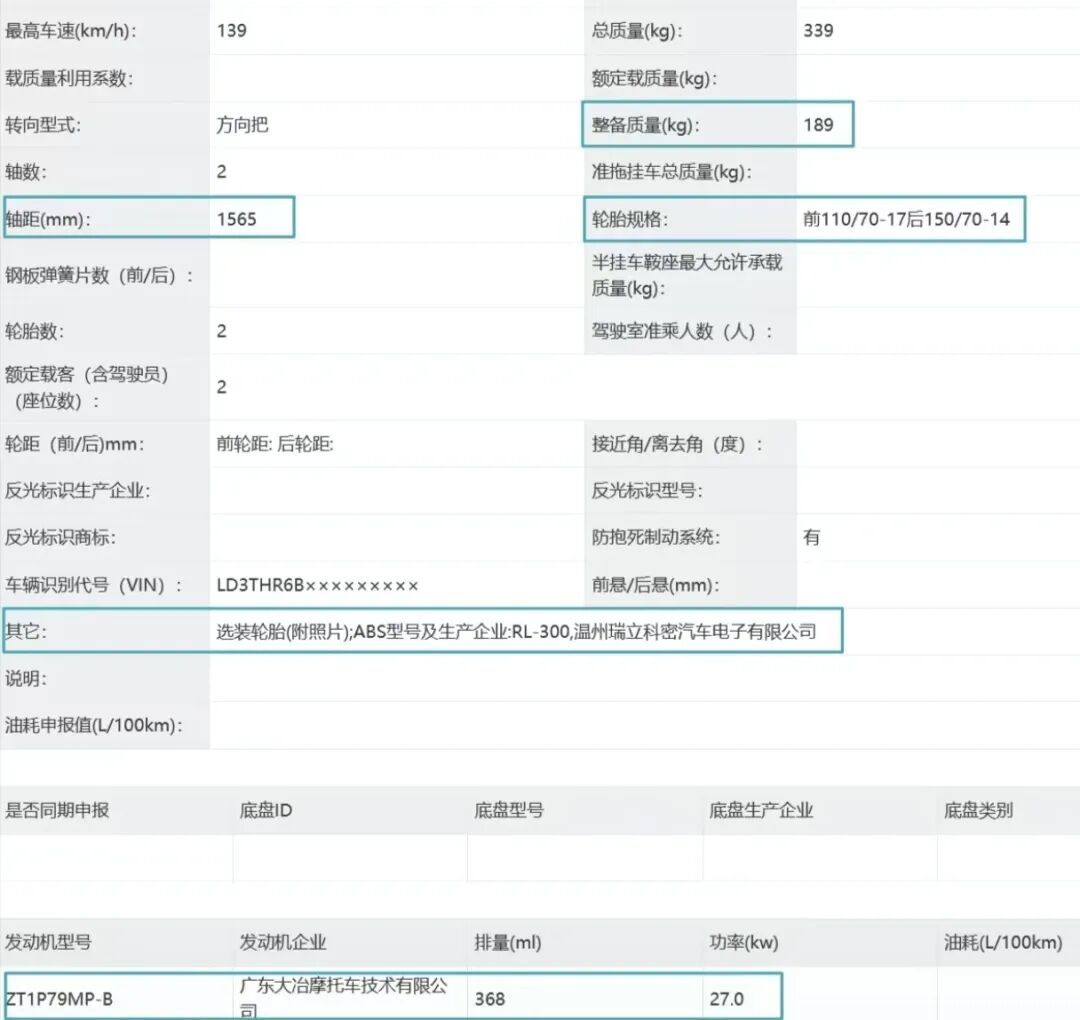Select the steering type value 方向把

coord(242,125)
